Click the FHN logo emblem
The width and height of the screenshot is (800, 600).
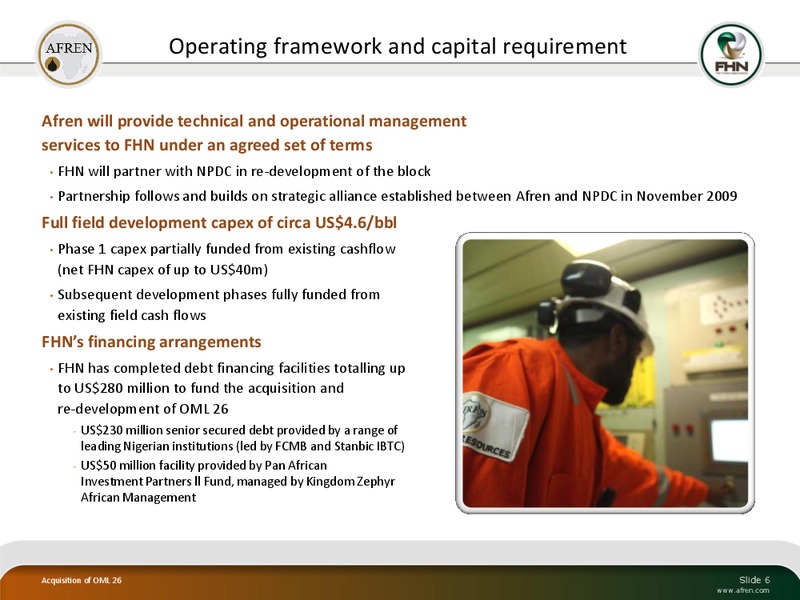point(731,55)
